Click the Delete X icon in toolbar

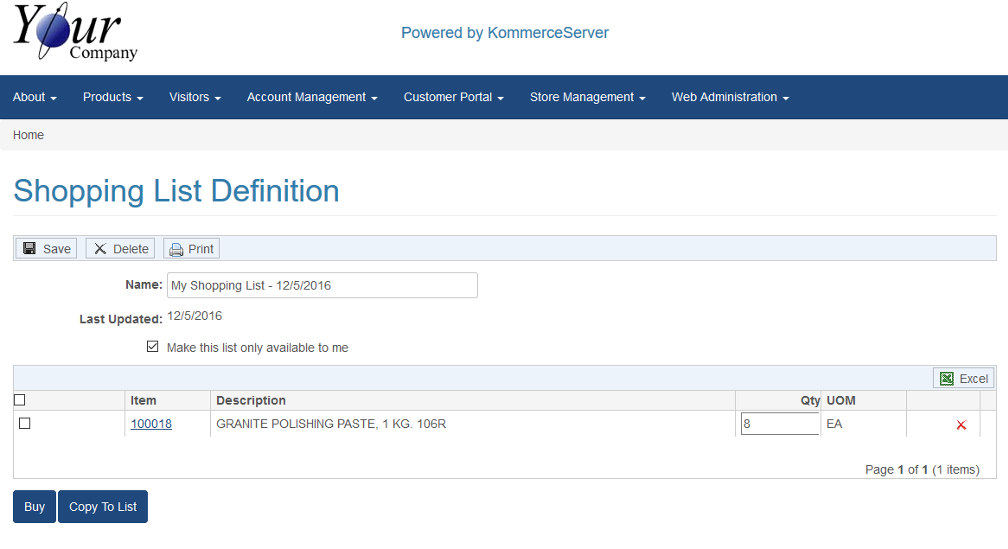point(100,249)
